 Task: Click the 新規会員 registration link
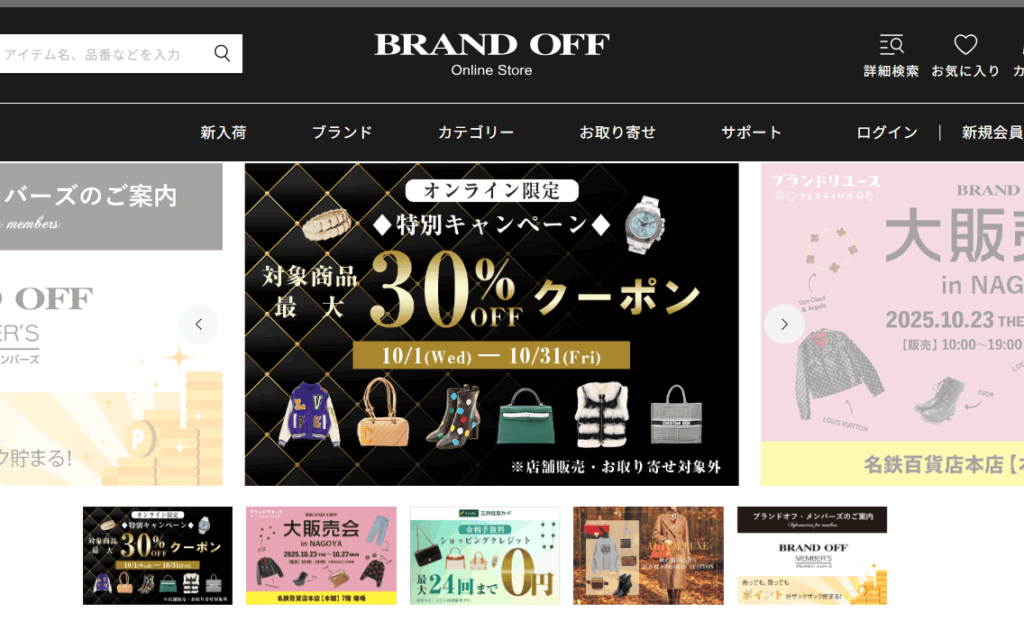pos(992,133)
